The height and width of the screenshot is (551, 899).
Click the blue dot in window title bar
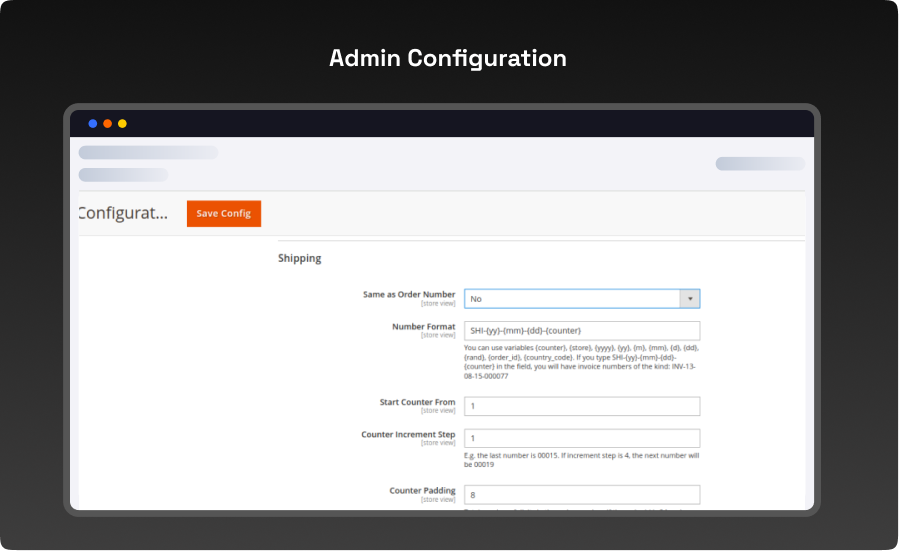coord(93,124)
